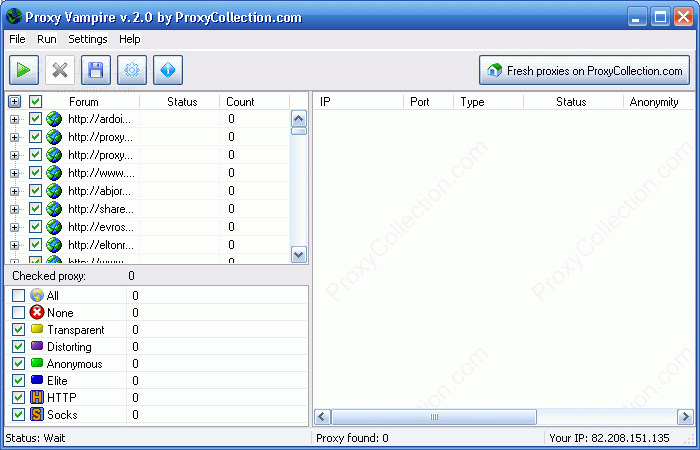Image resolution: width=700 pixels, height=450 pixels.
Task: Select the http://eltonr... forum row text
Action: [101, 245]
